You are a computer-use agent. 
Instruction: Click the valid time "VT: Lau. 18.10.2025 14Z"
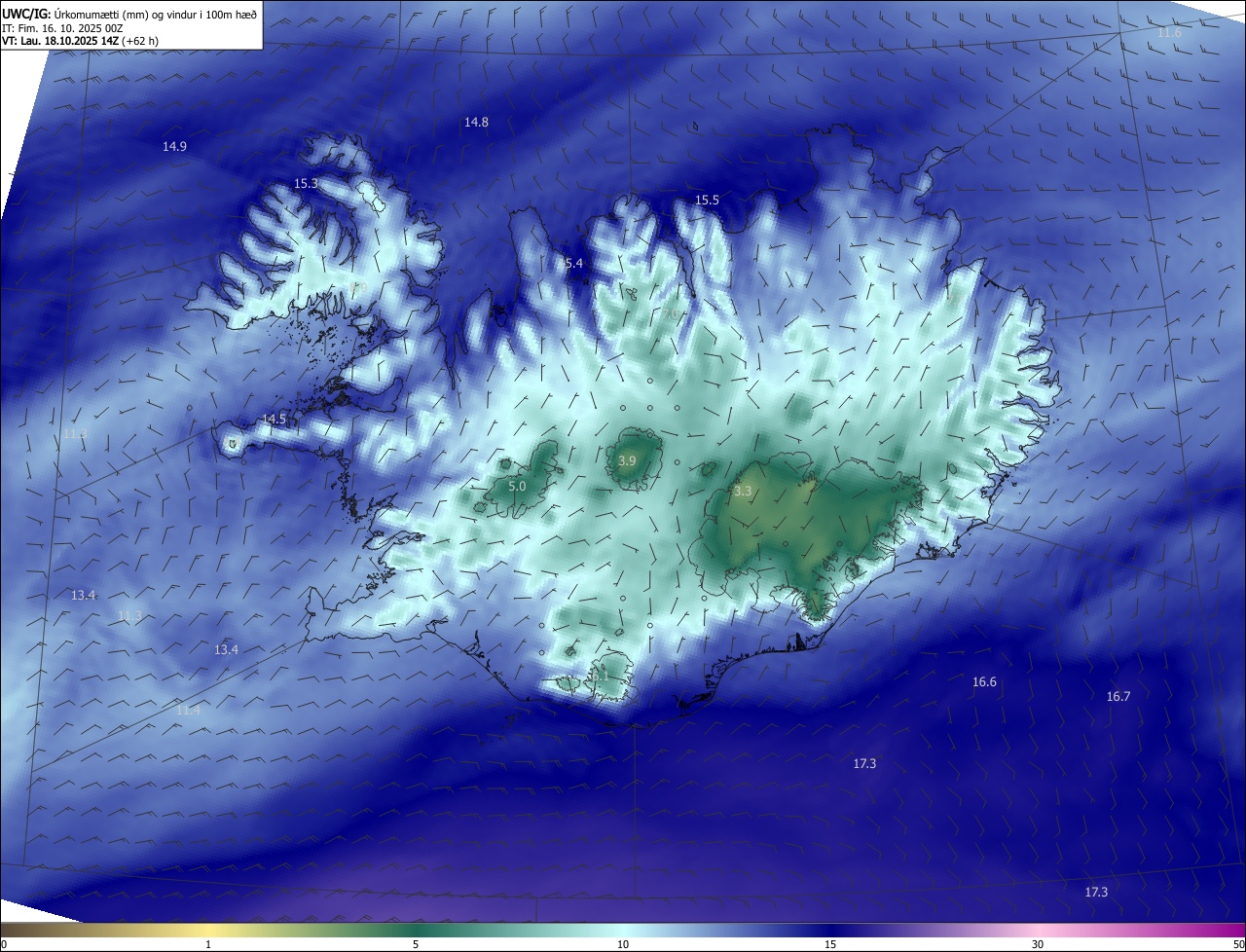(59, 41)
